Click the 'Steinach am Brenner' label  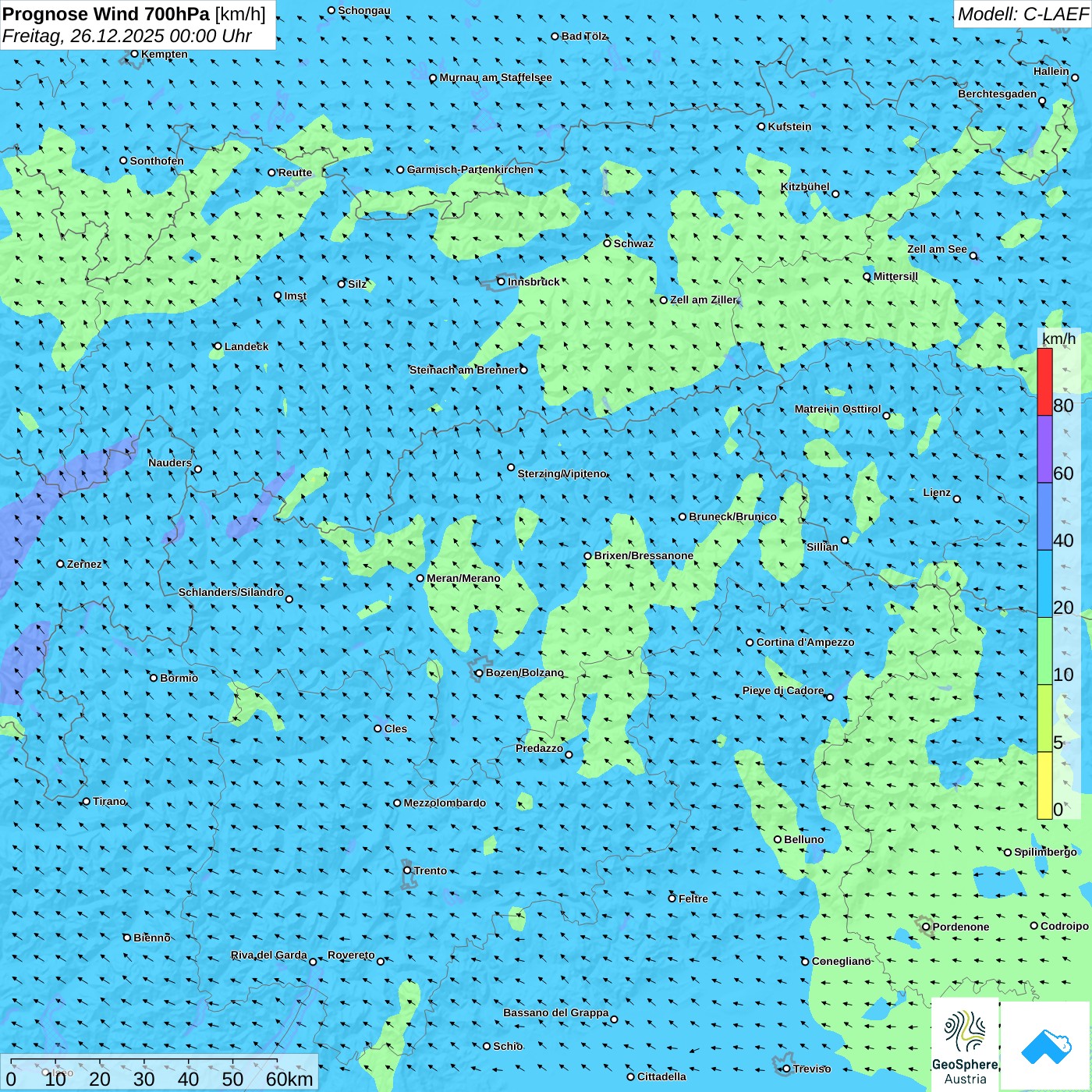tap(464, 370)
